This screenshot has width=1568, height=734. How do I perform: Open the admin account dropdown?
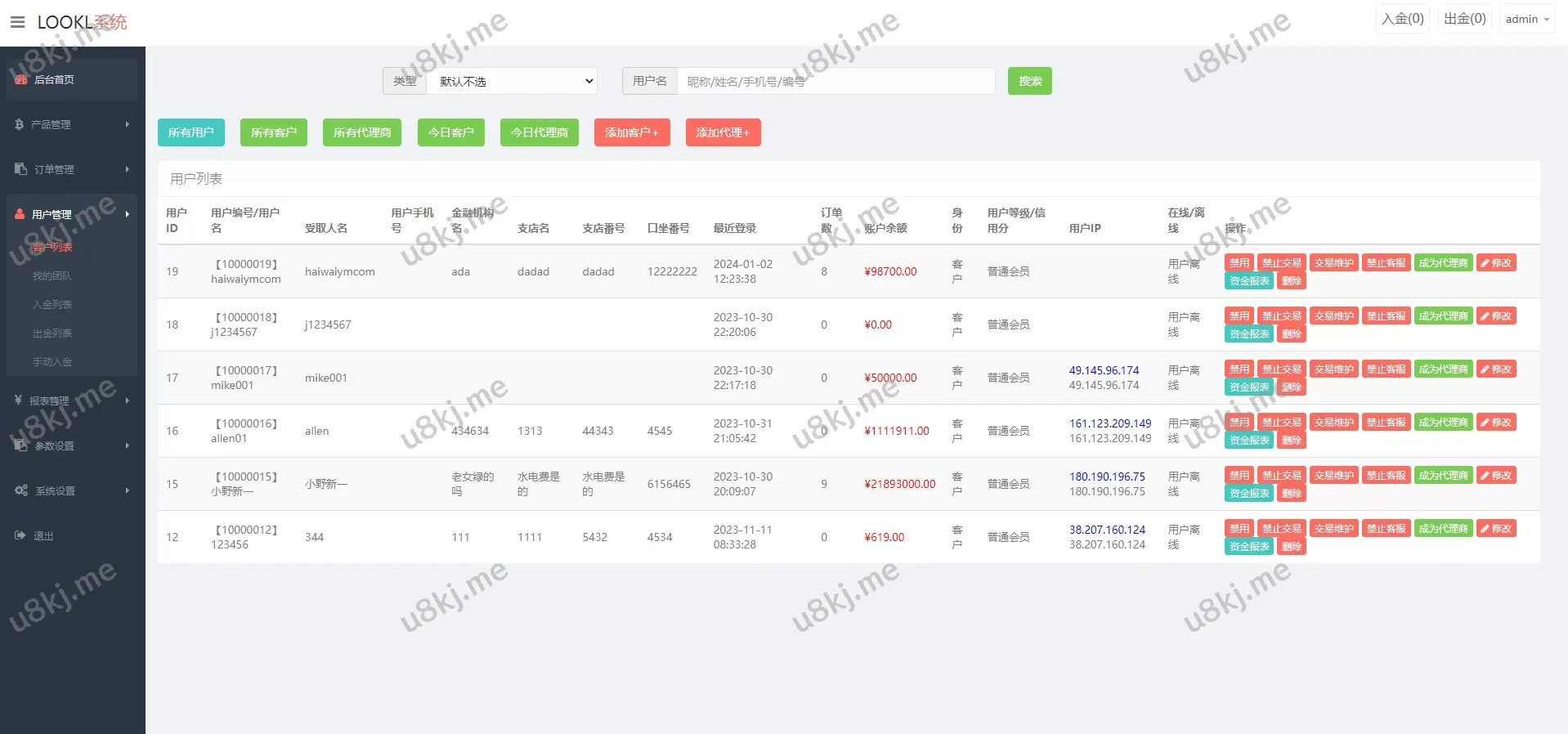[x=1527, y=19]
